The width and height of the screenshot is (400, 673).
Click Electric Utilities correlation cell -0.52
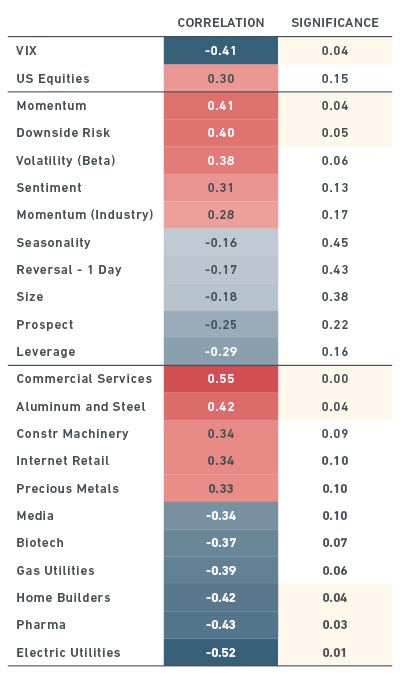point(221,652)
